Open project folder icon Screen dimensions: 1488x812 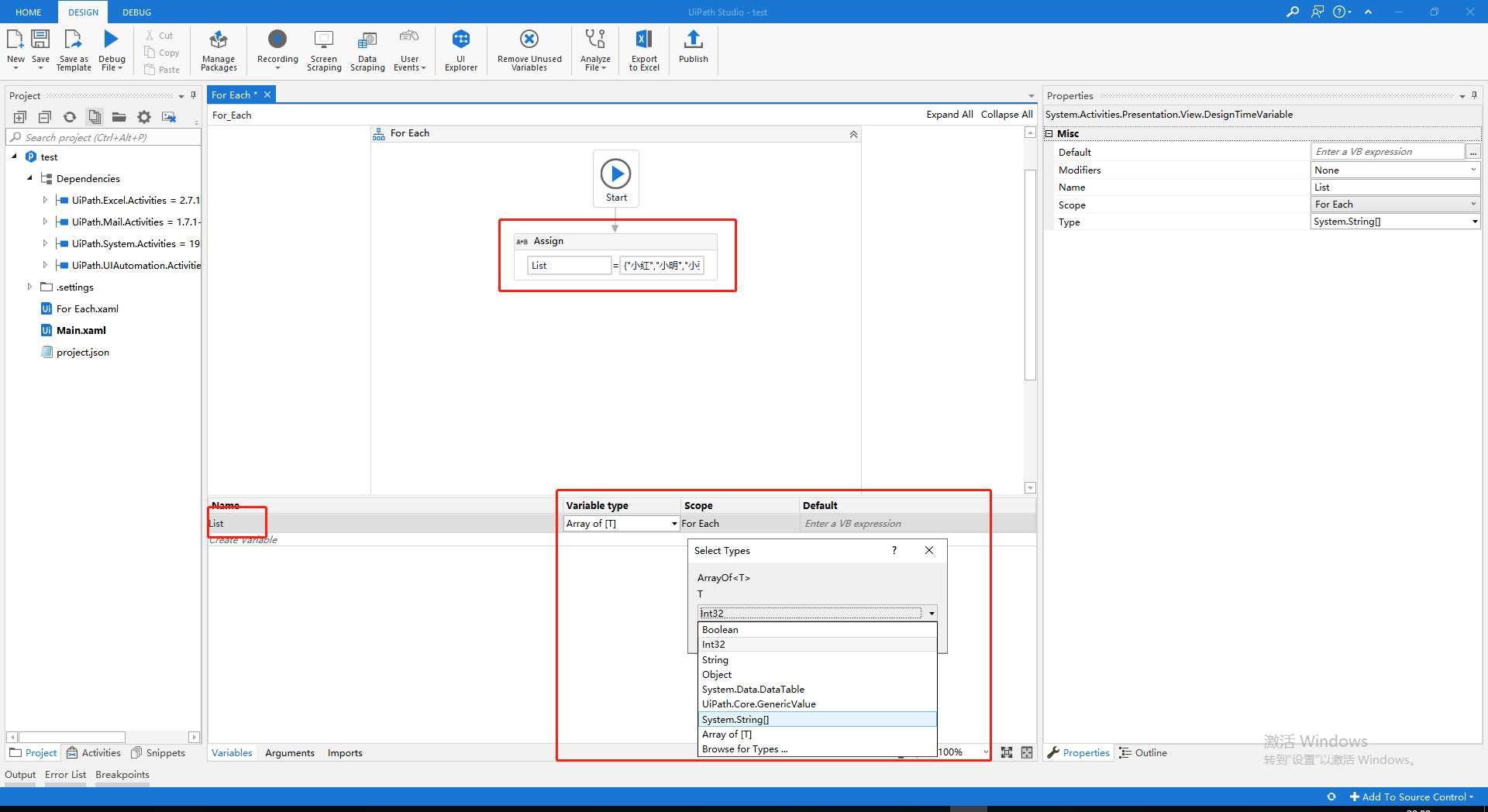[x=119, y=117]
